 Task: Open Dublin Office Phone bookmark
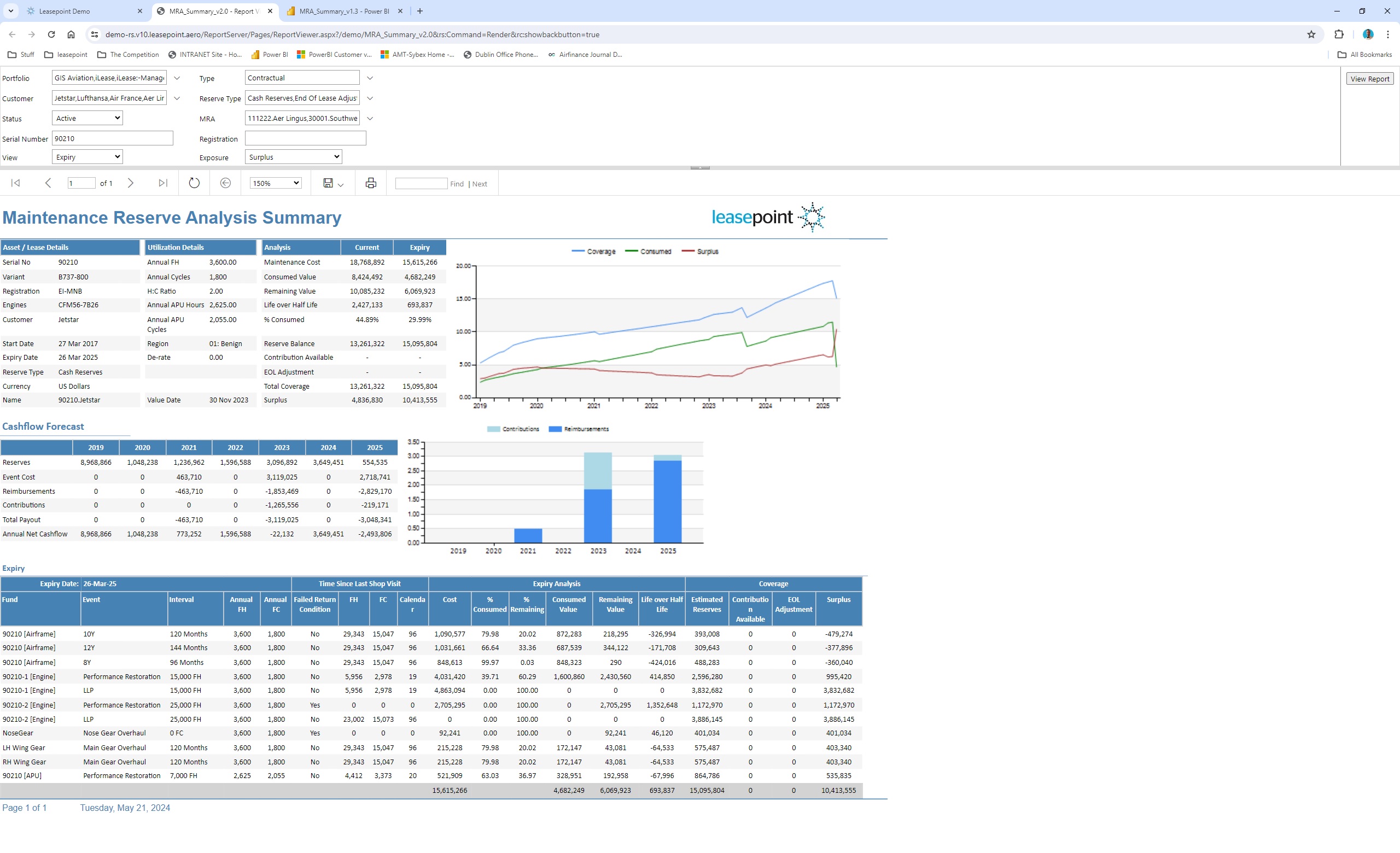point(501,55)
